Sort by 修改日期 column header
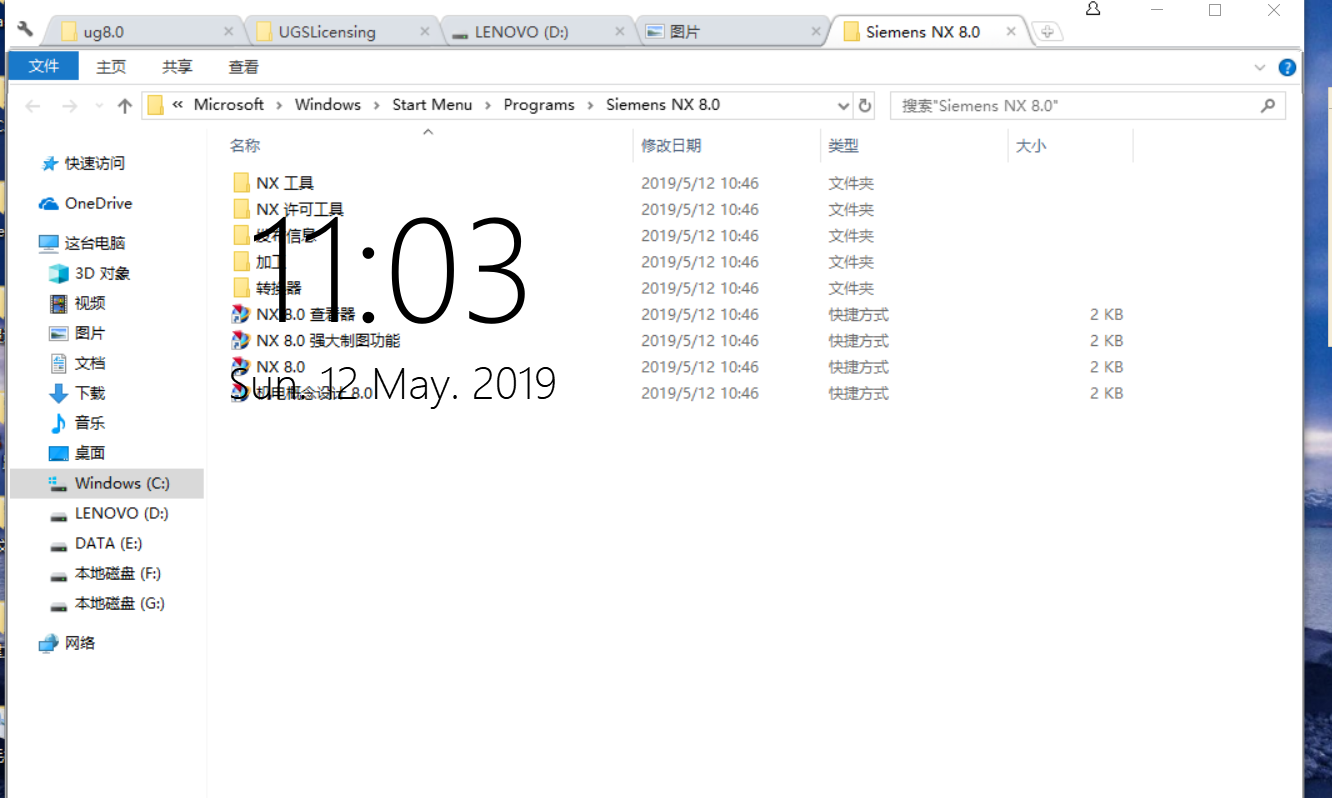This screenshot has width=1332, height=798. point(671,145)
